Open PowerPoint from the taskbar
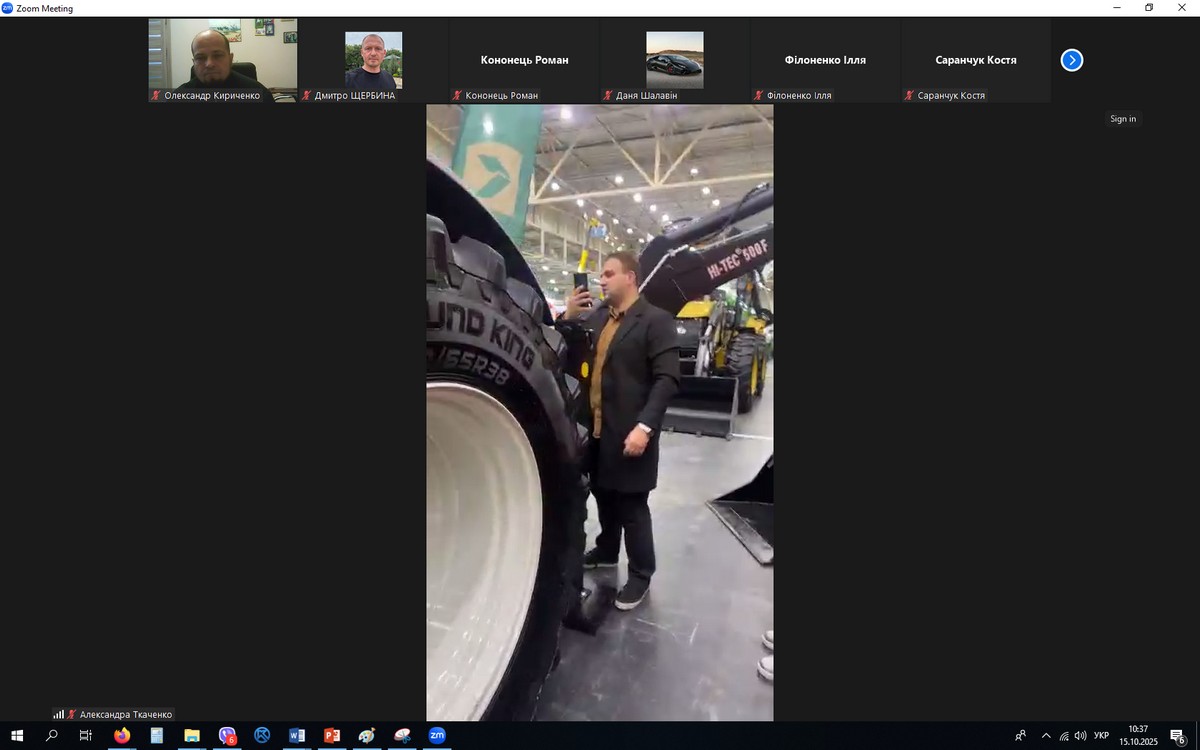1200x750 pixels. click(x=332, y=736)
